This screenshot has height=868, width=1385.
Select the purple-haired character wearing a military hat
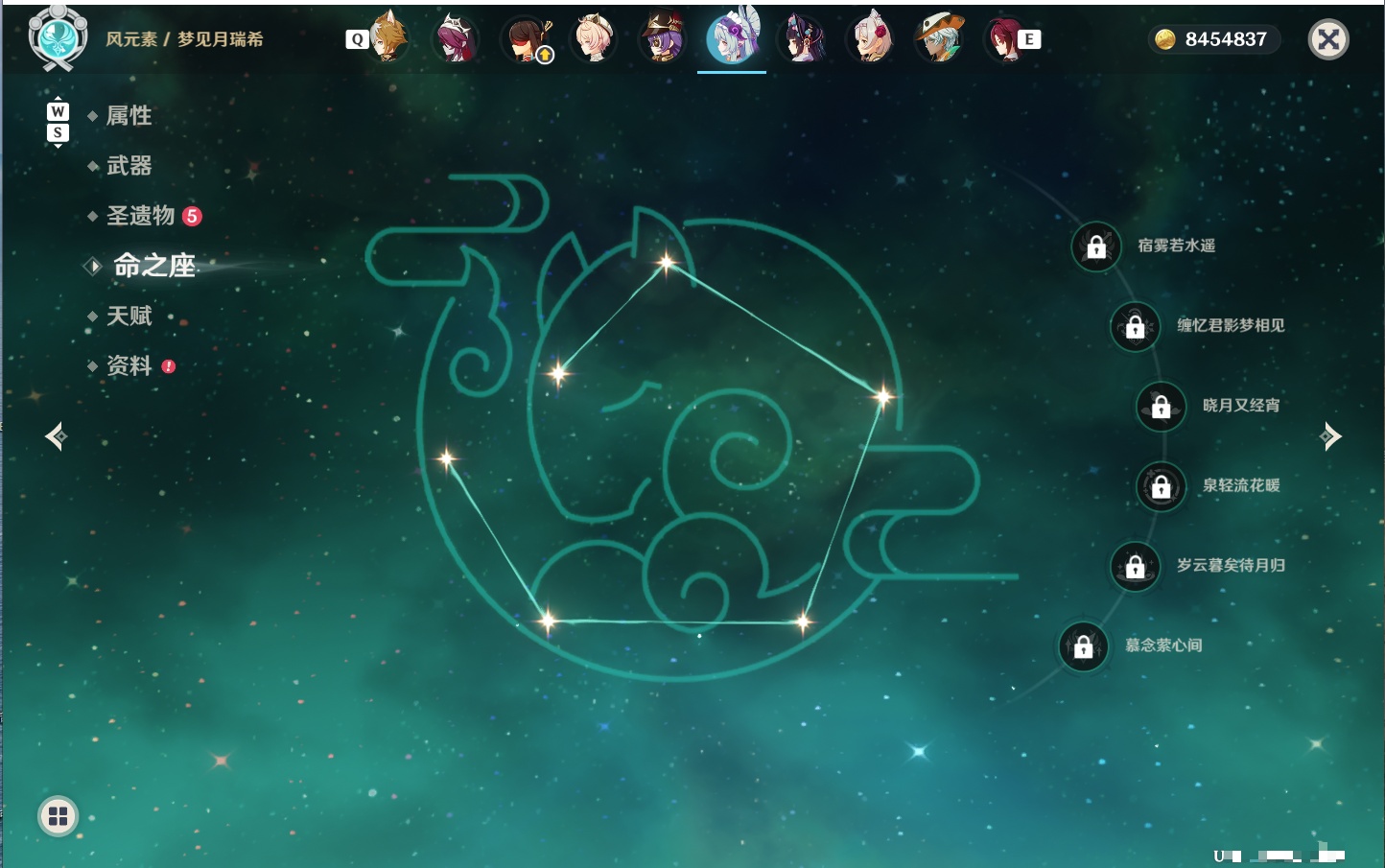663,38
